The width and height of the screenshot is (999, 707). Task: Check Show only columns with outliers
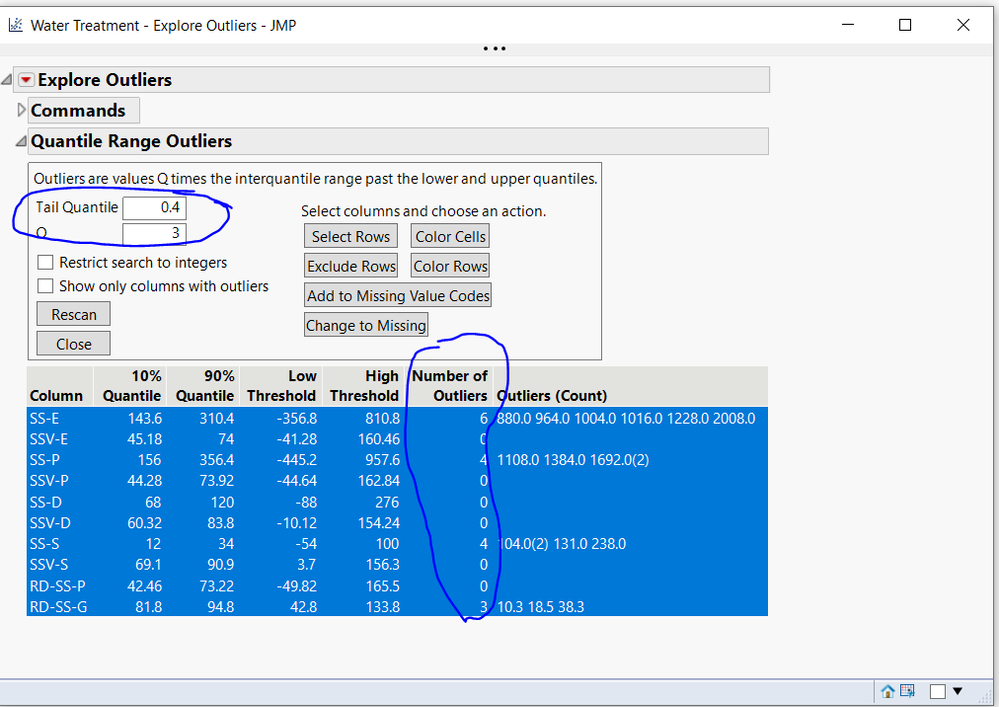click(x=46, y=286)
